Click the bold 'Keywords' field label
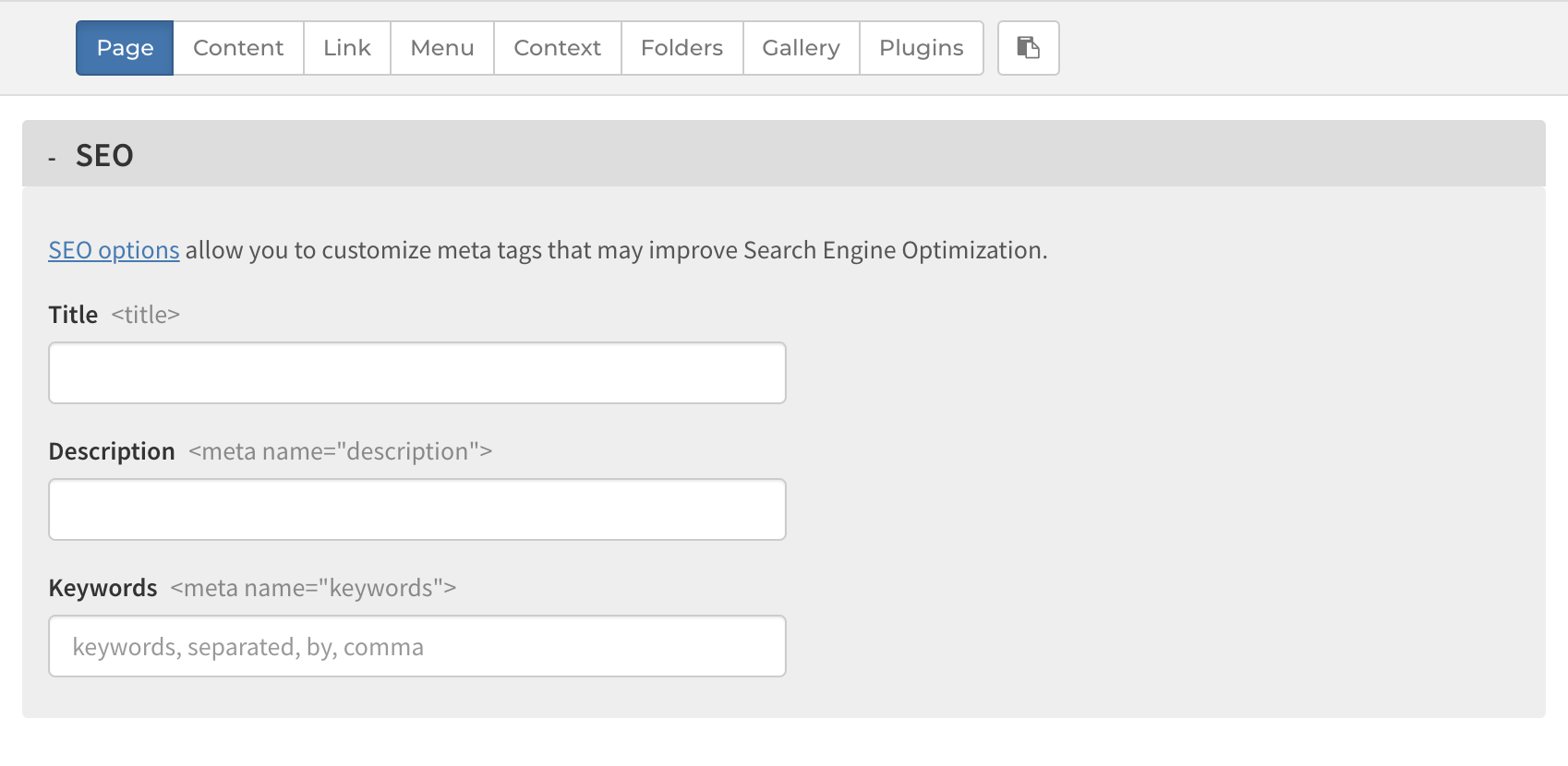Screen dimensions: 1568x766 103,588
